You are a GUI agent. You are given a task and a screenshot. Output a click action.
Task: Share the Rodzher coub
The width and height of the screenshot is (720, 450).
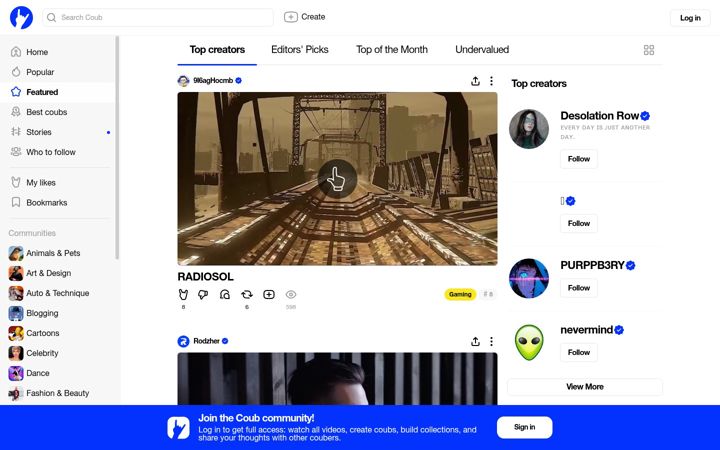click(475, 342)
